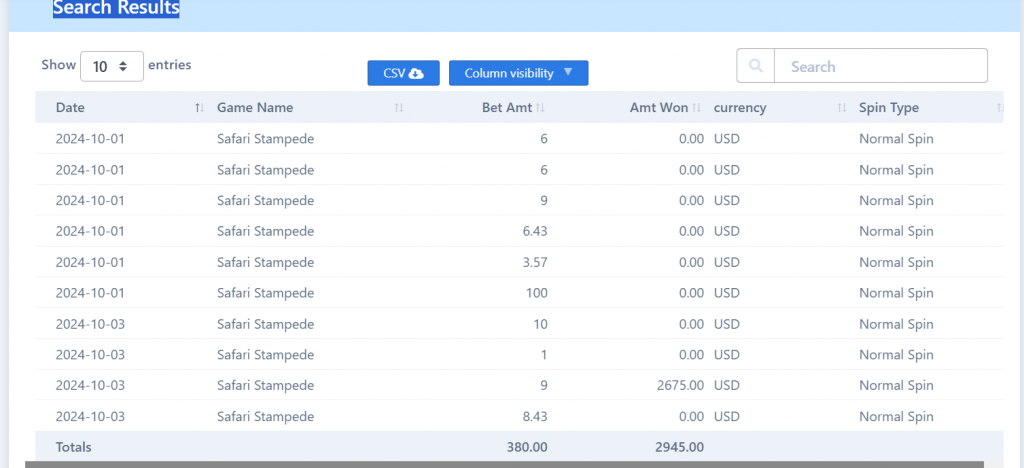The image size is (1024, 468).
Task: Click the cloud download icon on CSV
Action: click(x=416, y=73)
